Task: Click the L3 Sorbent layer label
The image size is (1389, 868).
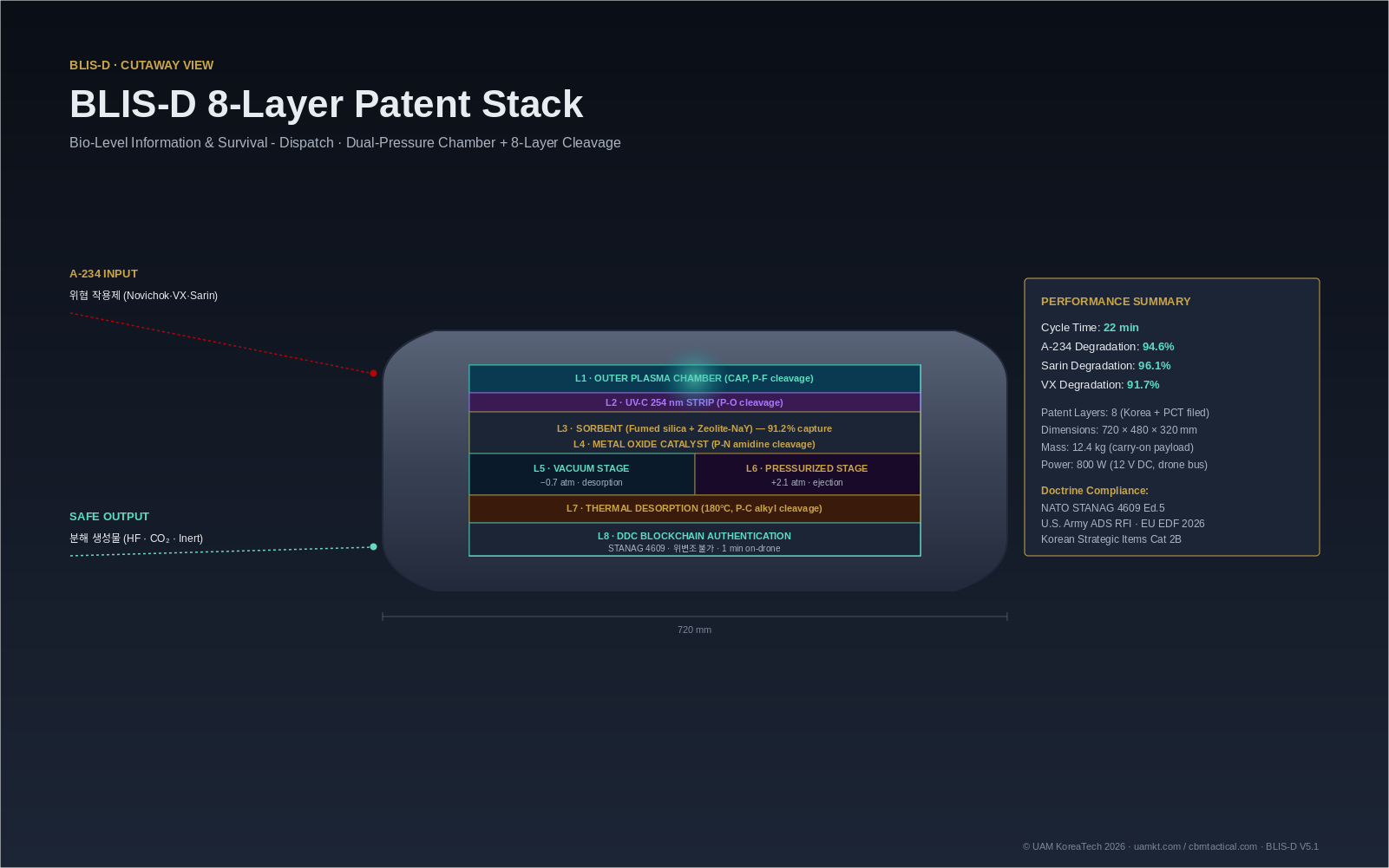Action: click(x=694, y=428)
